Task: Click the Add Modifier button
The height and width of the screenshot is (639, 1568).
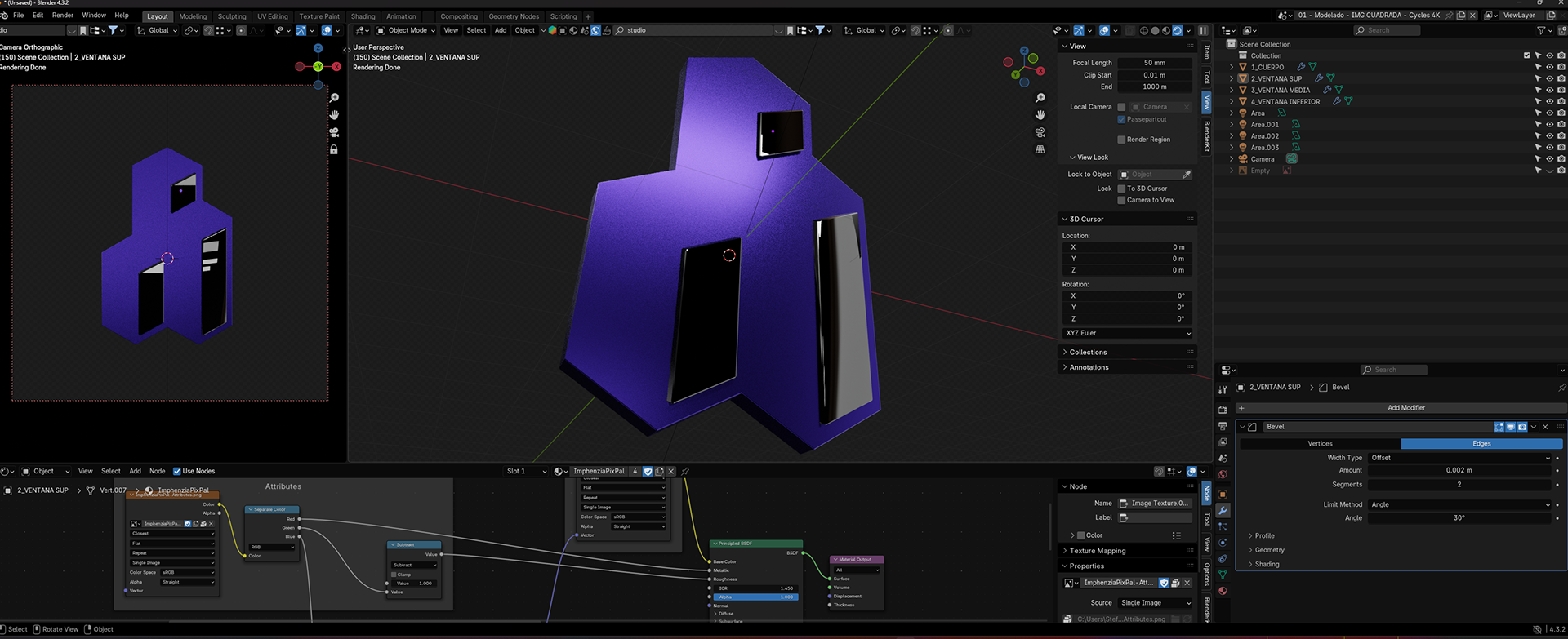Action: (x=1405, y=408)
